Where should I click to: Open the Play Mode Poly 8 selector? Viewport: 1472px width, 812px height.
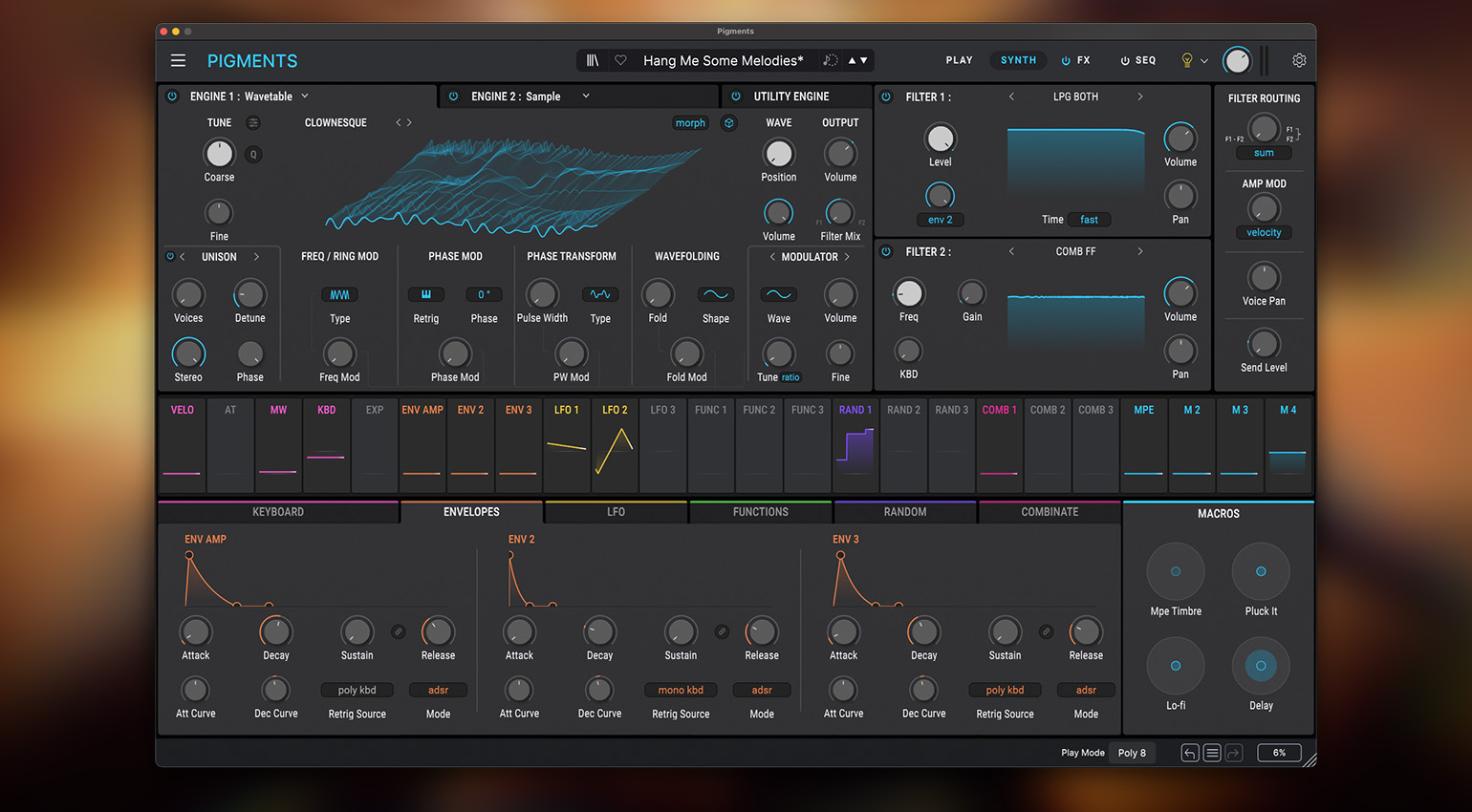pos(1132,753)
